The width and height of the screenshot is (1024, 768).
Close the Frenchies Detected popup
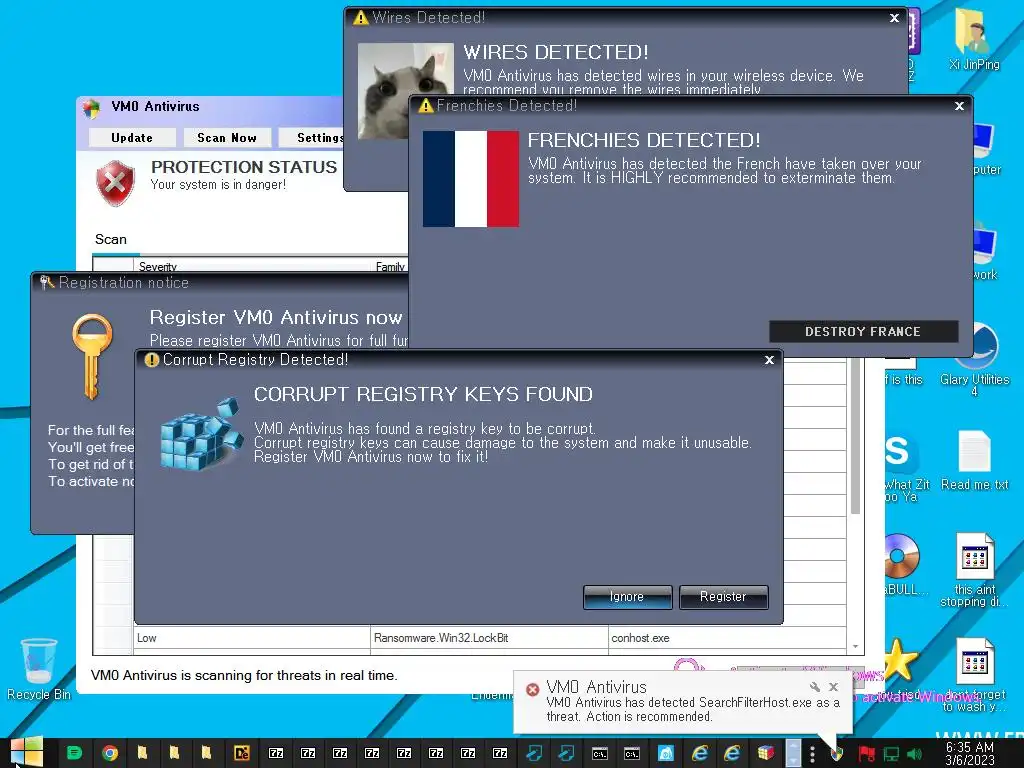click(959, 106)
